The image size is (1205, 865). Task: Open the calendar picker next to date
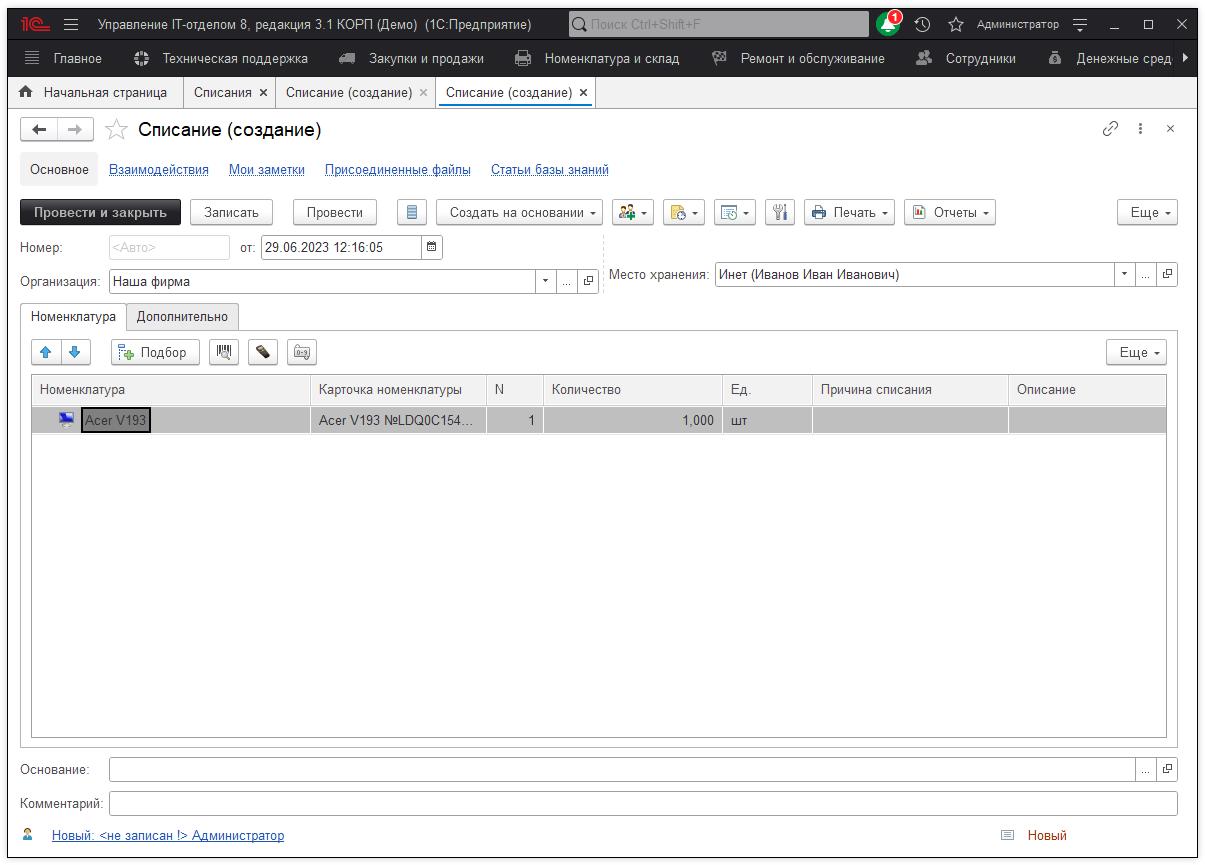tap(431, 247)
